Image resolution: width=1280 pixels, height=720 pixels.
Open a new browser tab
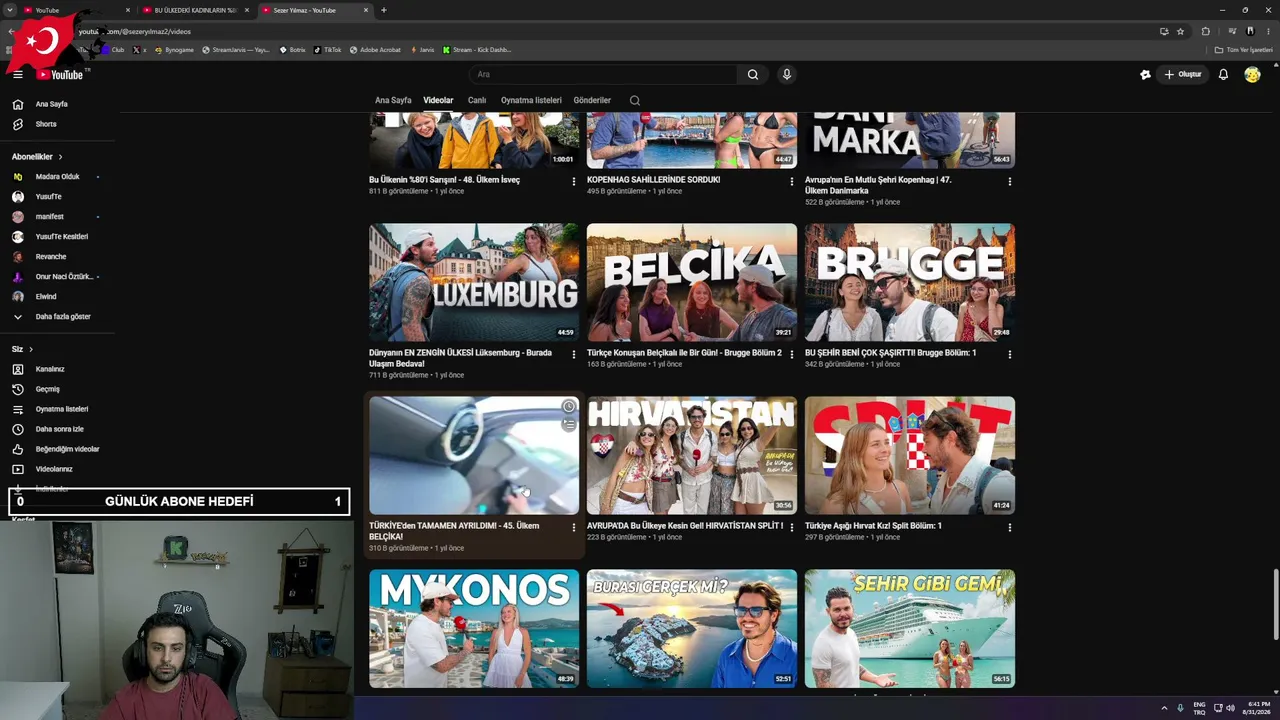click(x=384, y=10)
